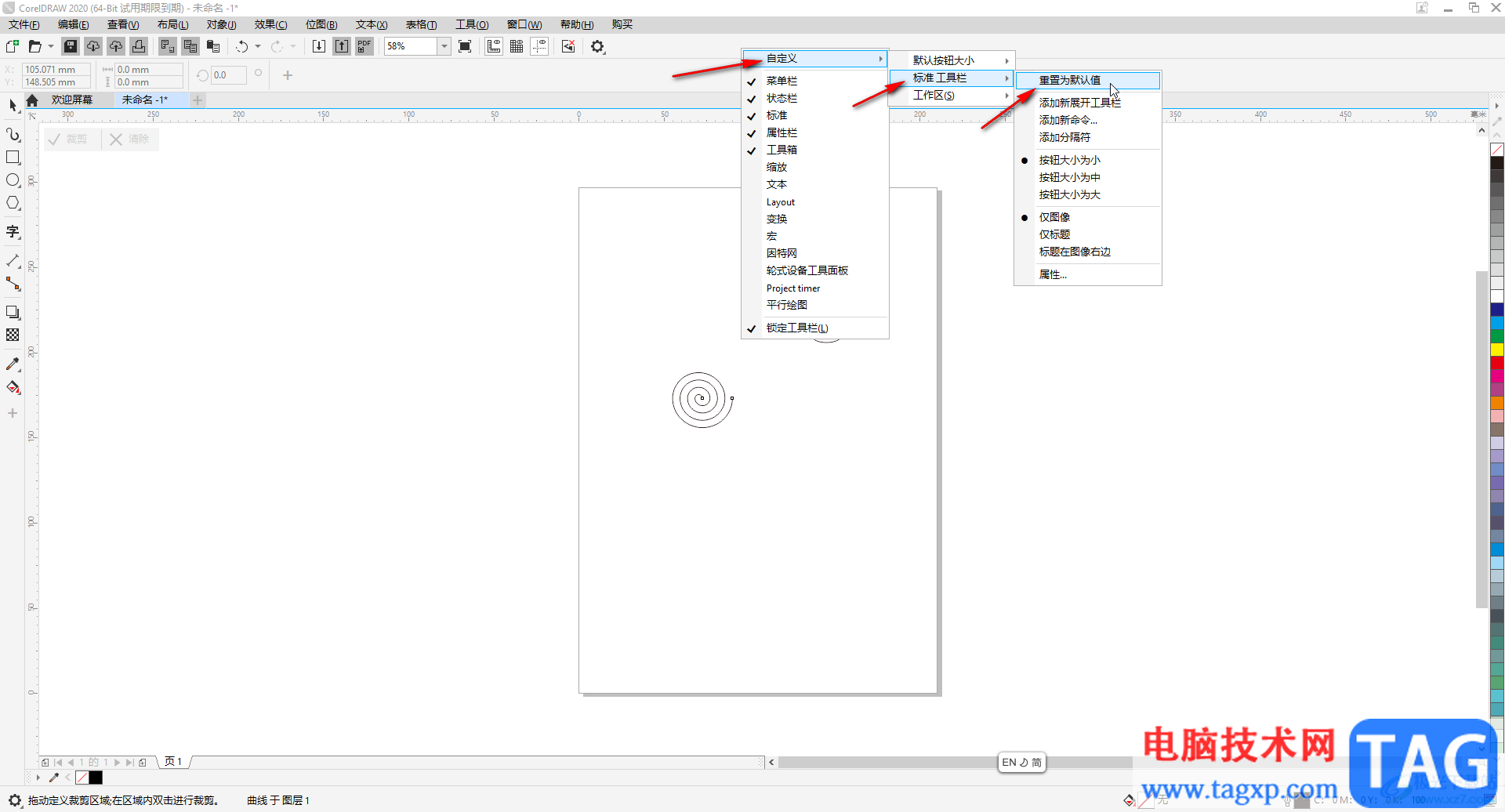Toggle the Show grid icon
Screen dimensions: 1505x812
click(517, 46)
